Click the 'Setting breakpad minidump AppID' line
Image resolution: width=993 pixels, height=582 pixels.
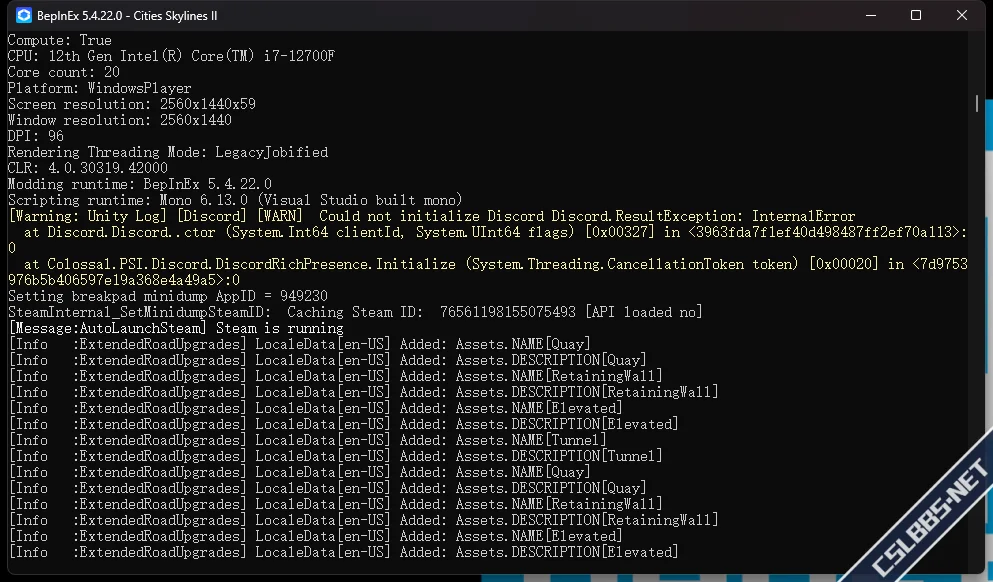167,296
